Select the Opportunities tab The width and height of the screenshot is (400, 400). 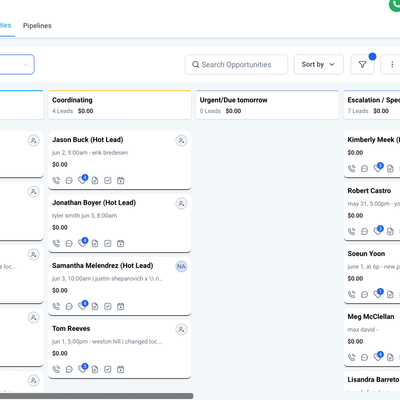(x=5, y=26)
